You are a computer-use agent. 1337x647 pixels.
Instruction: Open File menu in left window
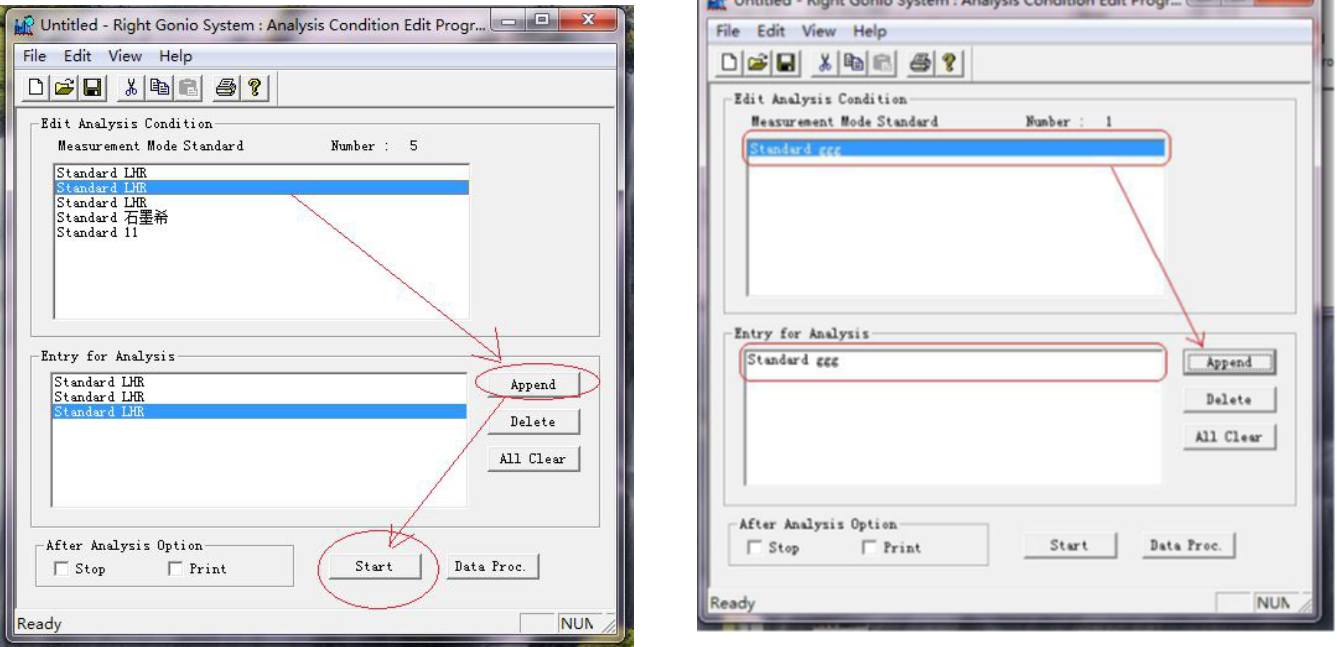pos(35,56)
